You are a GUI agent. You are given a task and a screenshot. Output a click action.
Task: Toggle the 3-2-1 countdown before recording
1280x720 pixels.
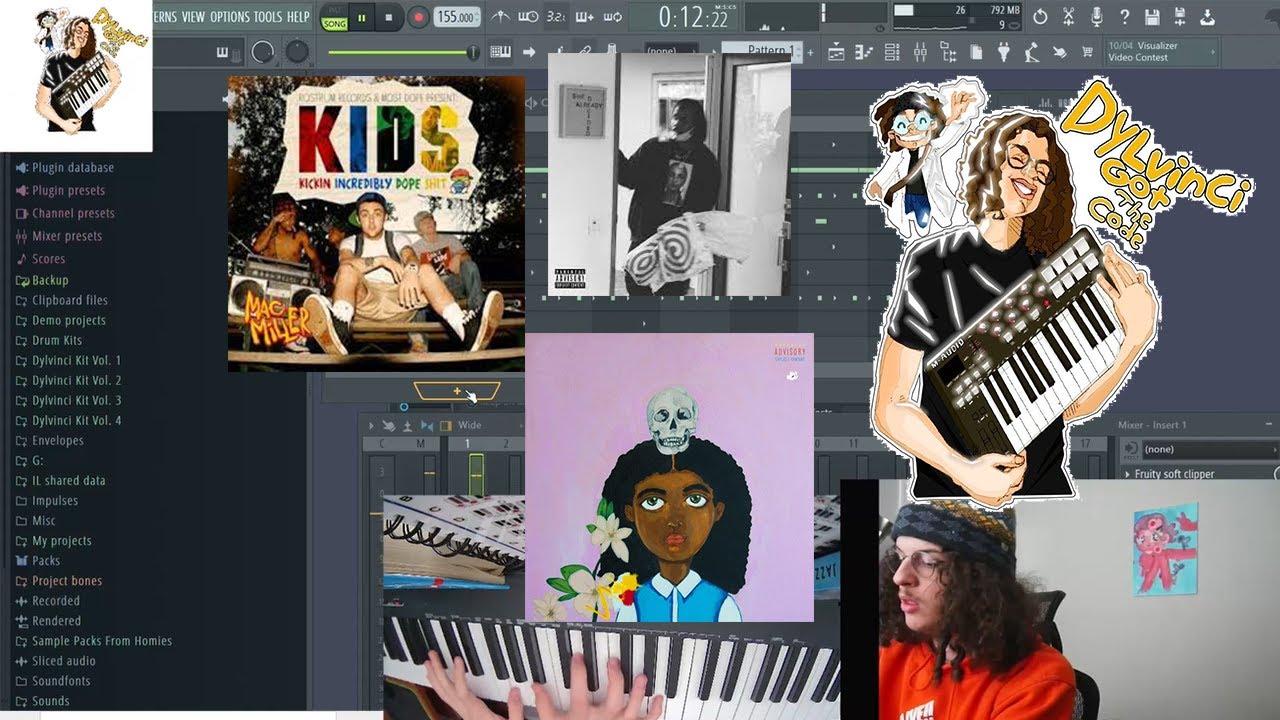click(556, 17)
